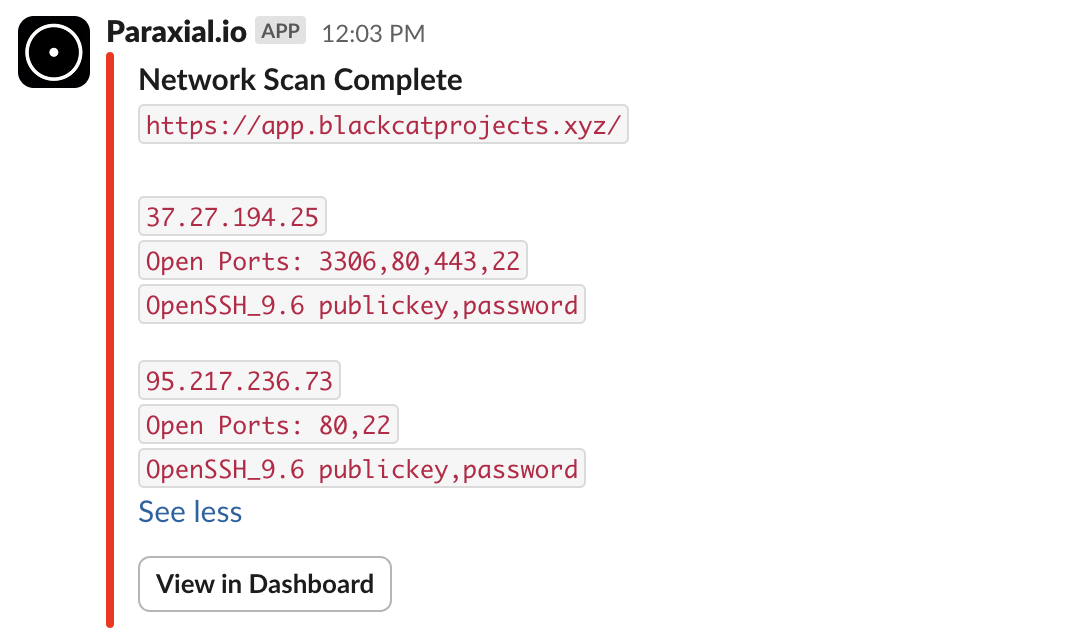Click the word Dashboard on the button
1080x644 pixels.
(x=311, y=584)
